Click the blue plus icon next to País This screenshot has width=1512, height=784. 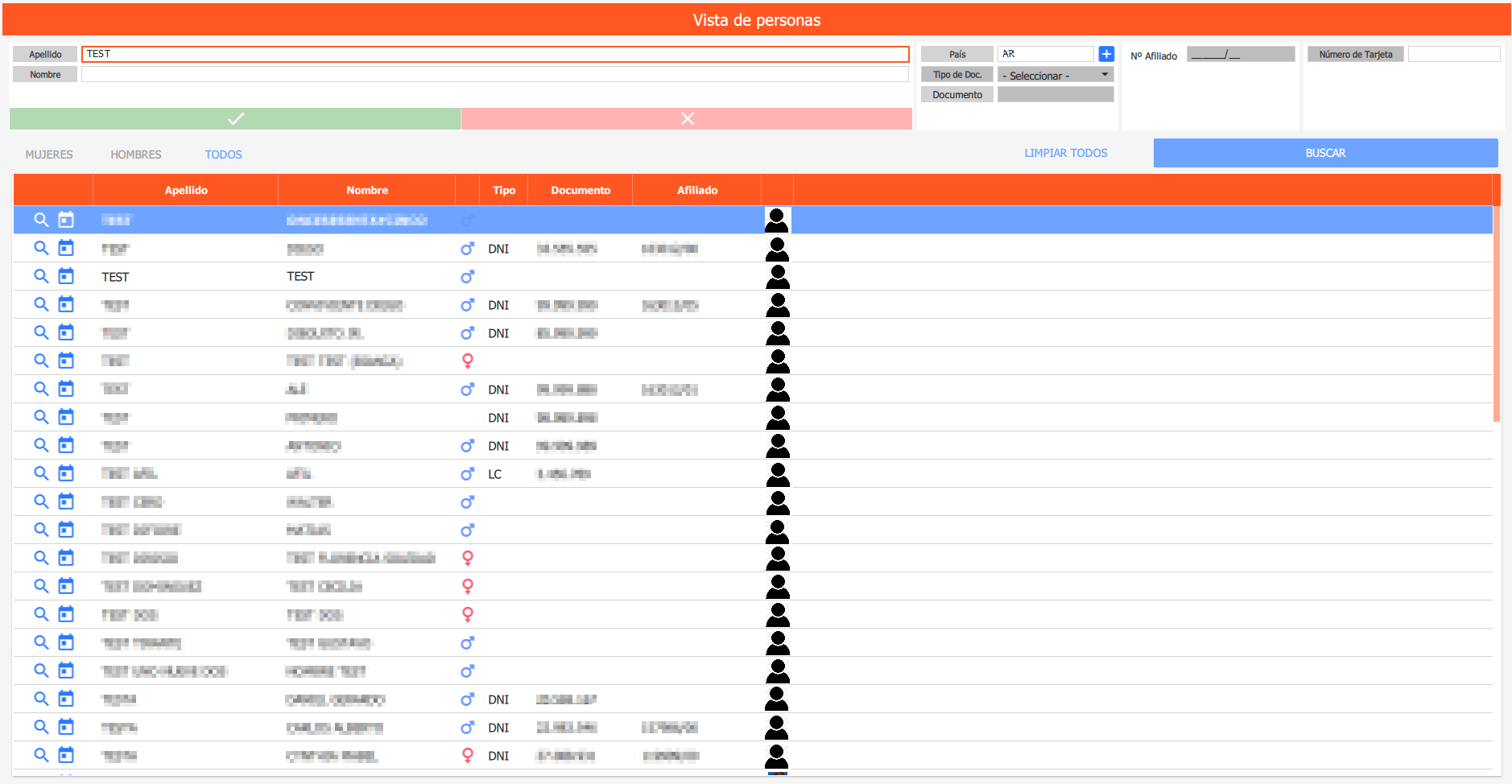pyautogui.click(x=1106, y=54)
